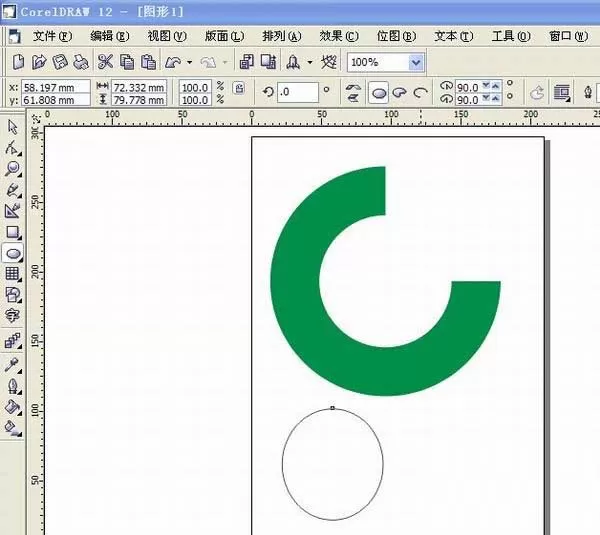Click the ruler origin corner icon

point(36,118)
